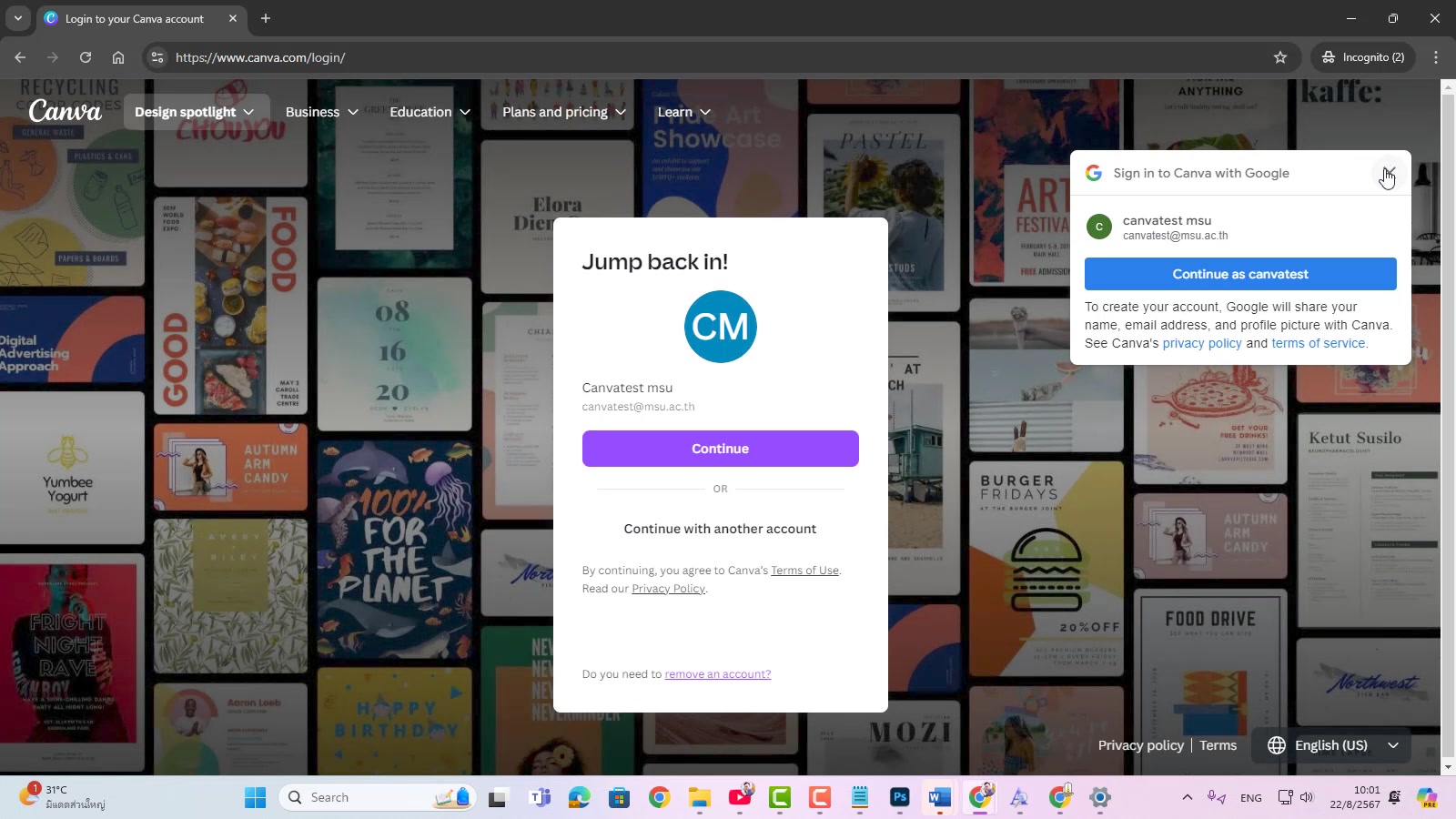Open Task View from taskbar
Image resolution: width=1456 pixels, height=819 pixels.
tap(497, 798)
